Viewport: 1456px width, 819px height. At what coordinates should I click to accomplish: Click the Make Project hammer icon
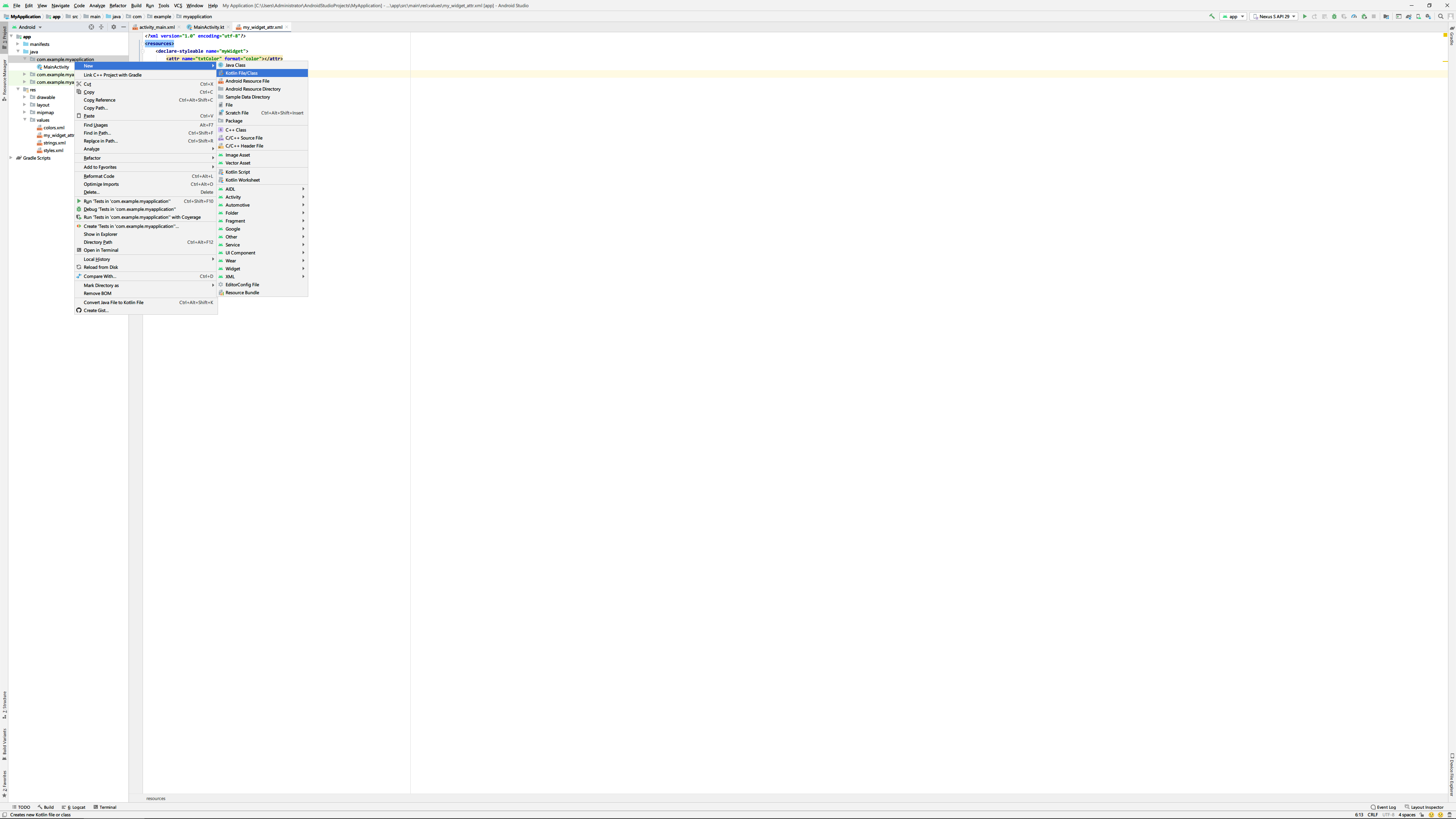1212,16
